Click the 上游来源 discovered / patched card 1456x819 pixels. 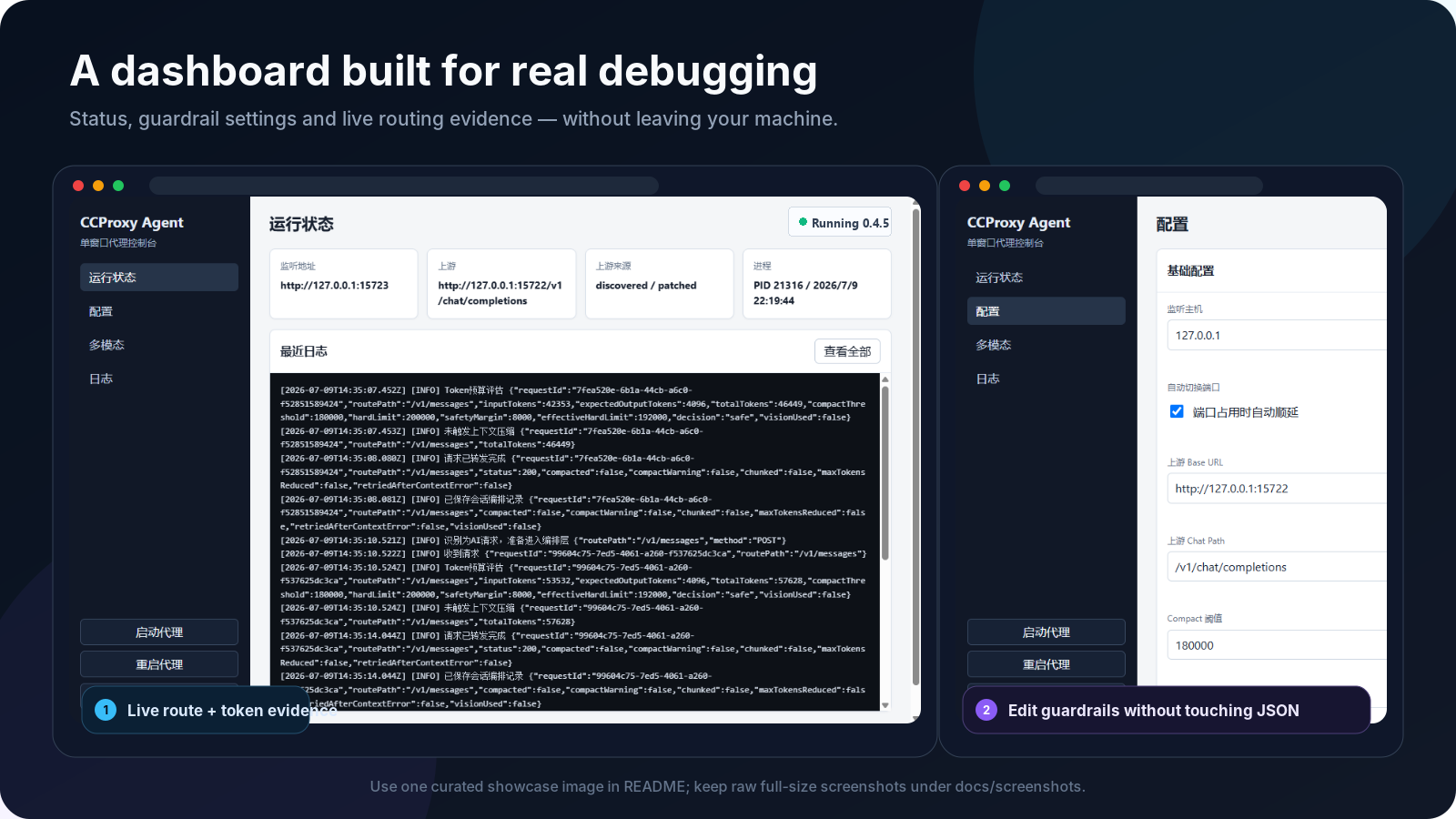(x=659, y=284)
